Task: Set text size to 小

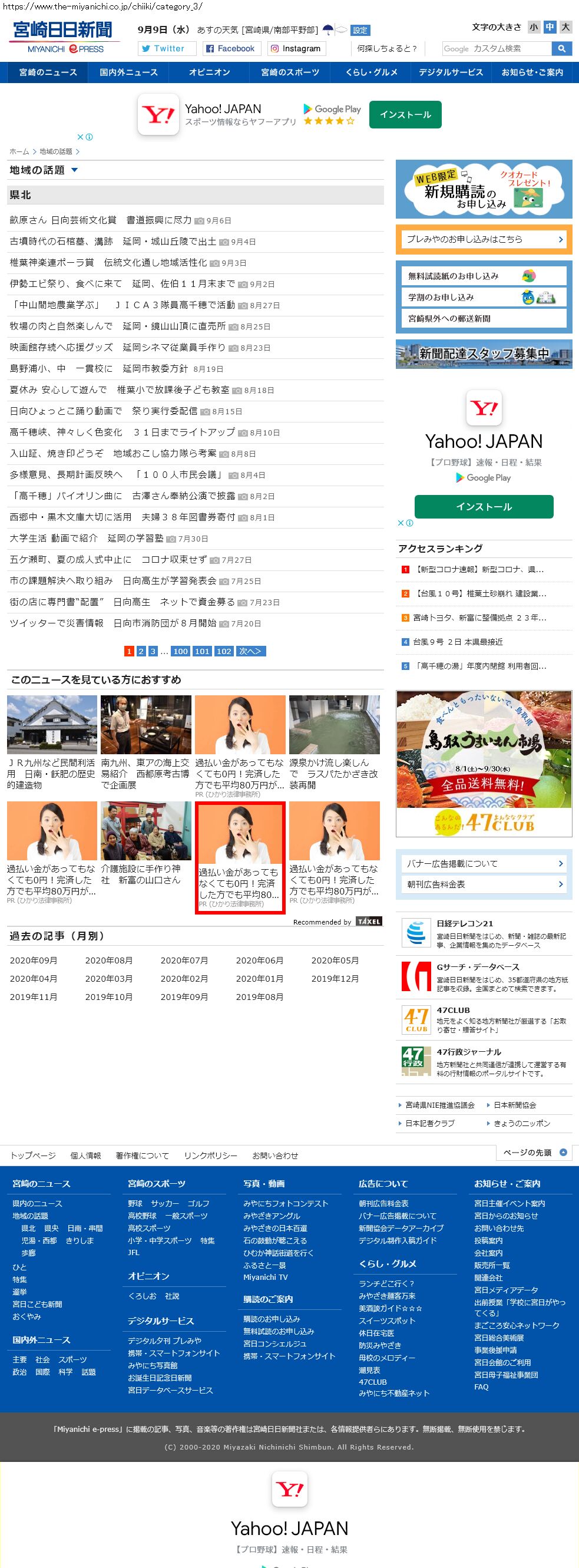Action: click(x=534, y=27)
